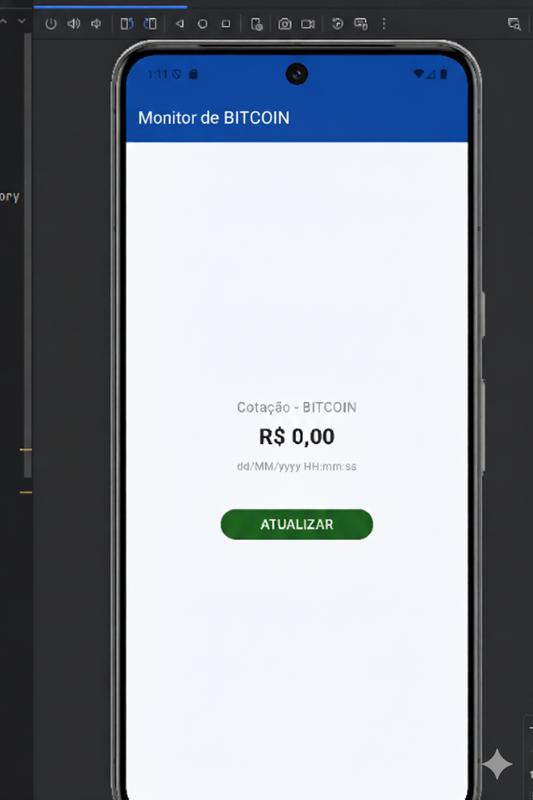
Task: Click the up chevron arrow at top left
Action: (x=4, y=21)
